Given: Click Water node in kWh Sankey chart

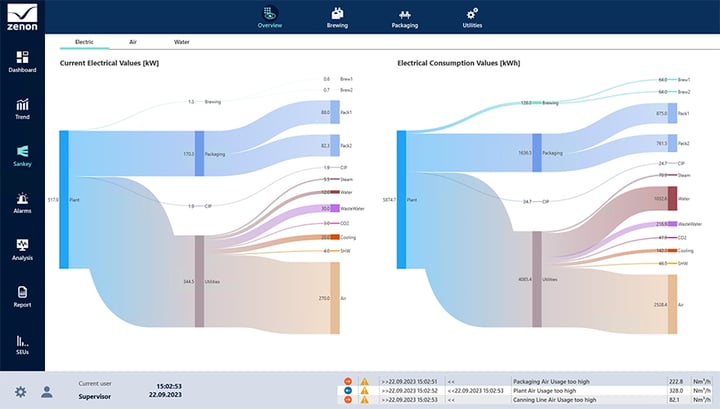Looking at the screenshot, I should coord(672,198).
